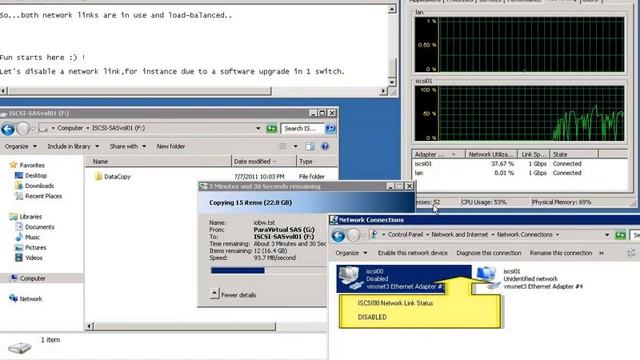Open Favorites star in navigation pane
The image size is (640, 360).
13,165
